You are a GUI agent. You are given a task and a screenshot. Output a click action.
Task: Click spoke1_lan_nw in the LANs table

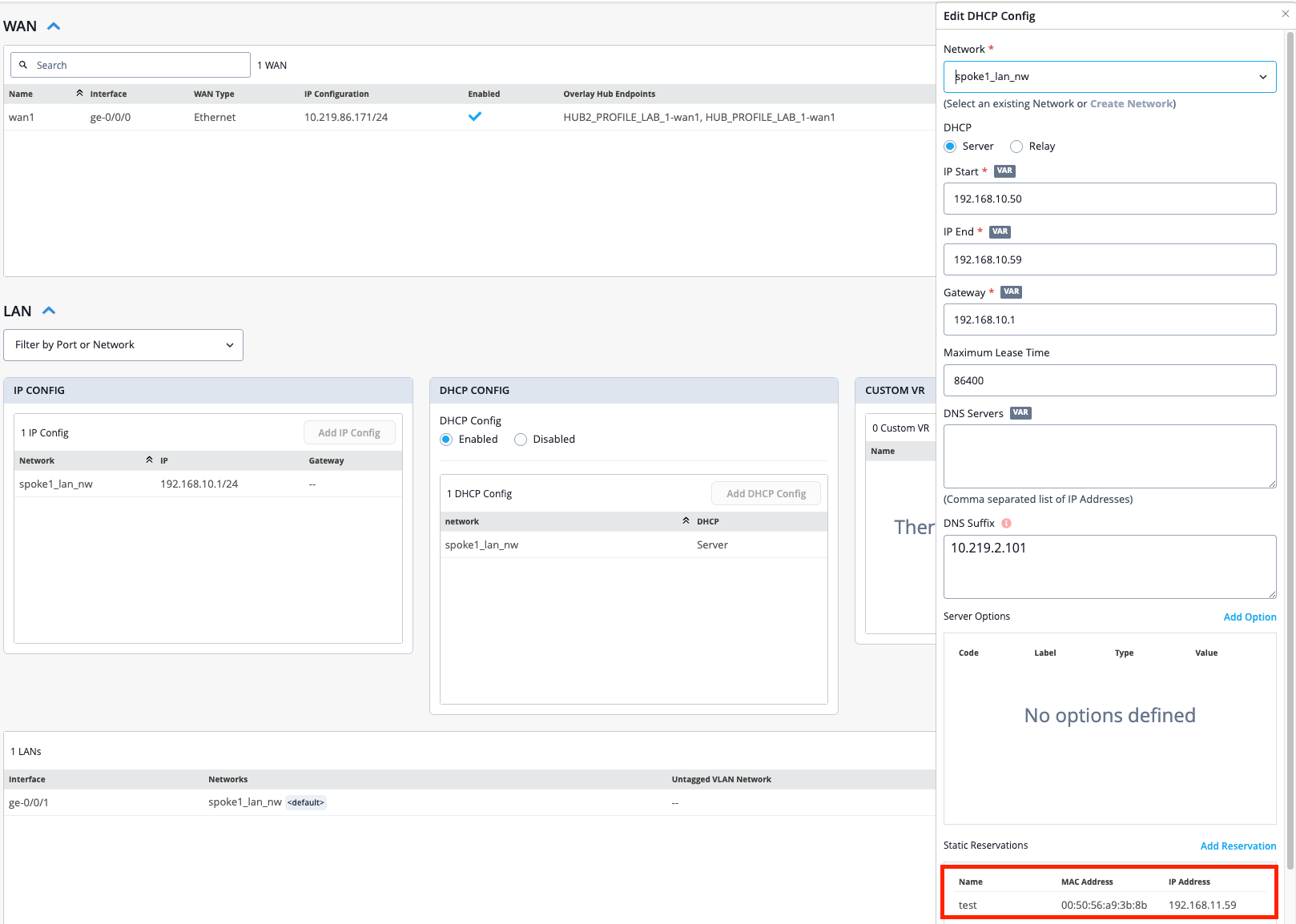245,802
